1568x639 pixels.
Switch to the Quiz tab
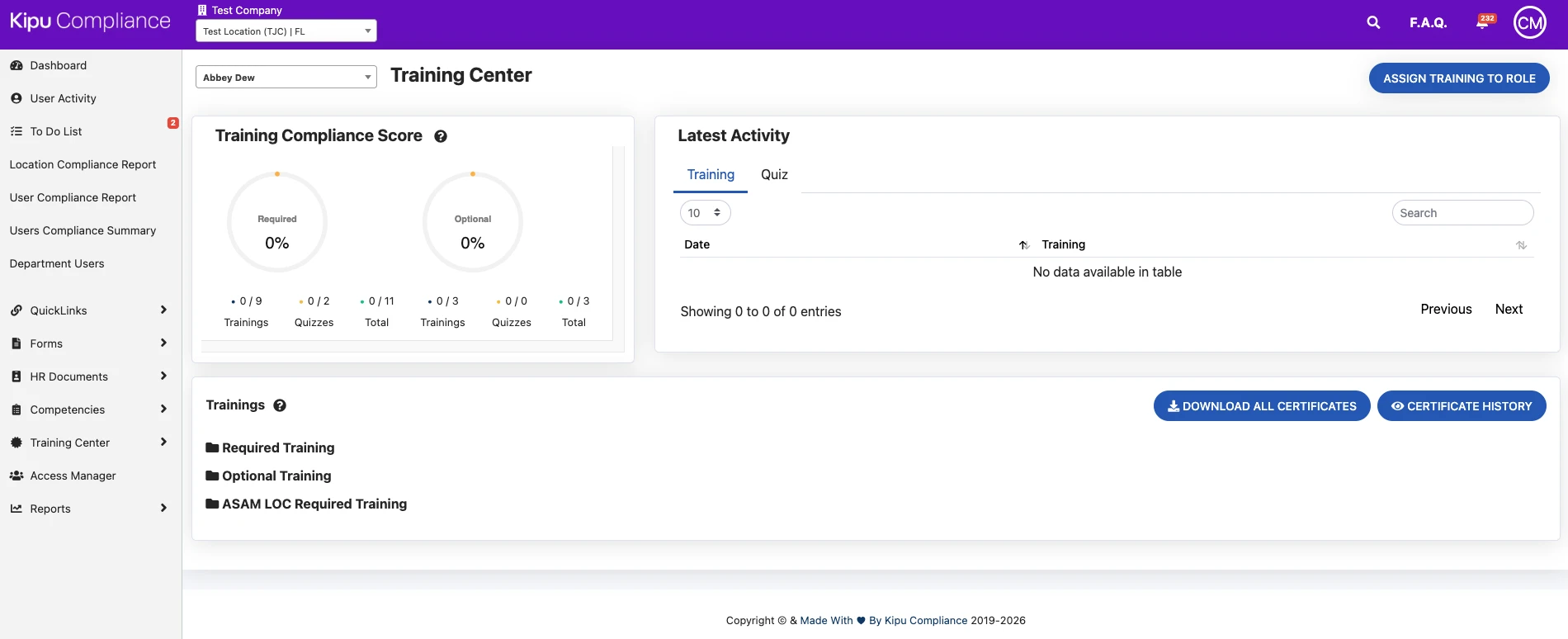(x=774, y=175)
